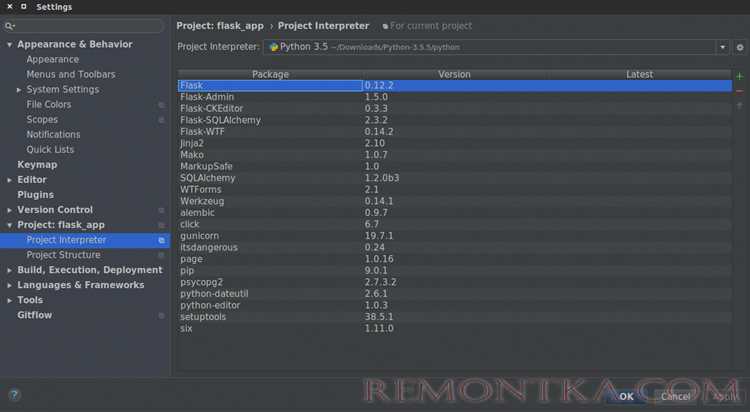
Task: Open Plugins settings
Action: click(x=35, y=195)
